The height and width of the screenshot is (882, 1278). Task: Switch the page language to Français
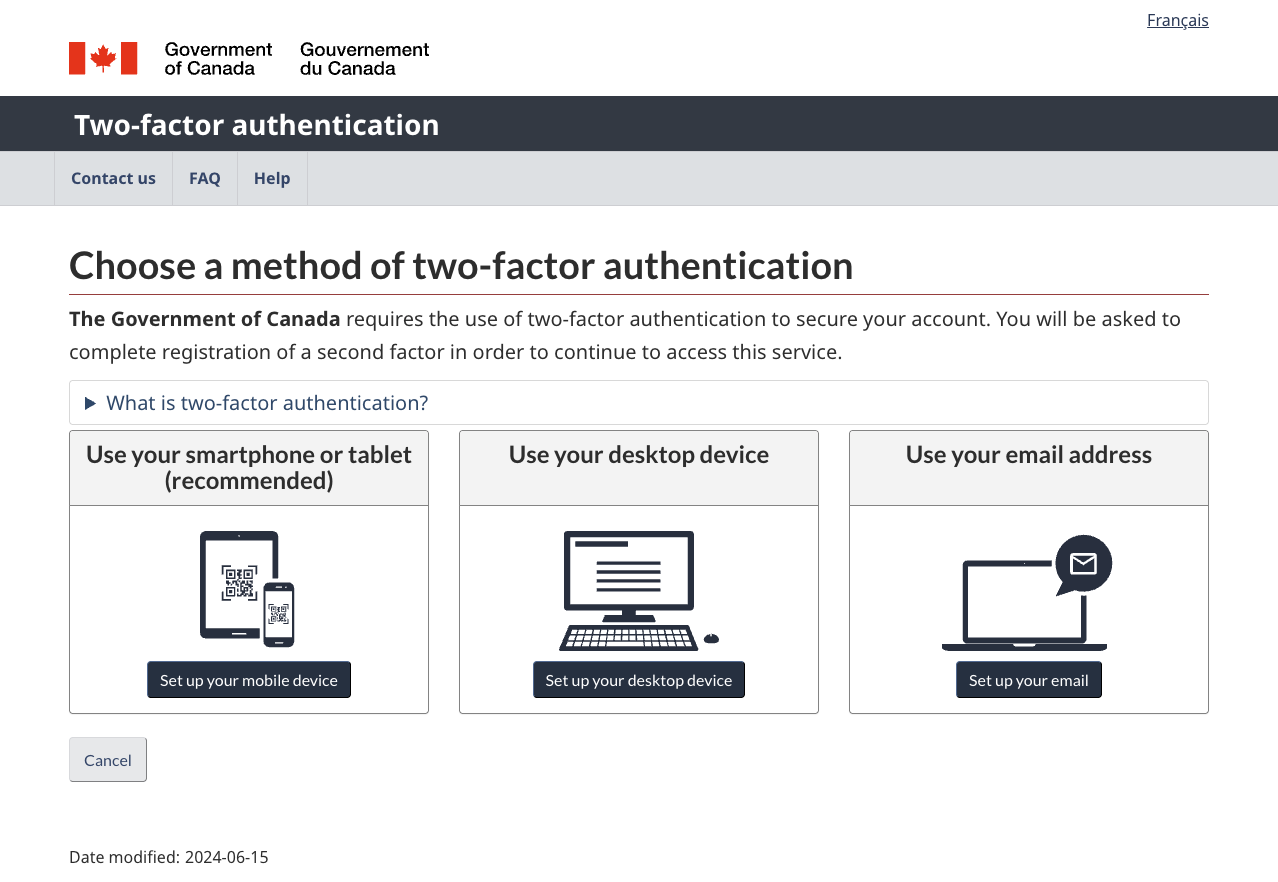[x=1177, y=19]
